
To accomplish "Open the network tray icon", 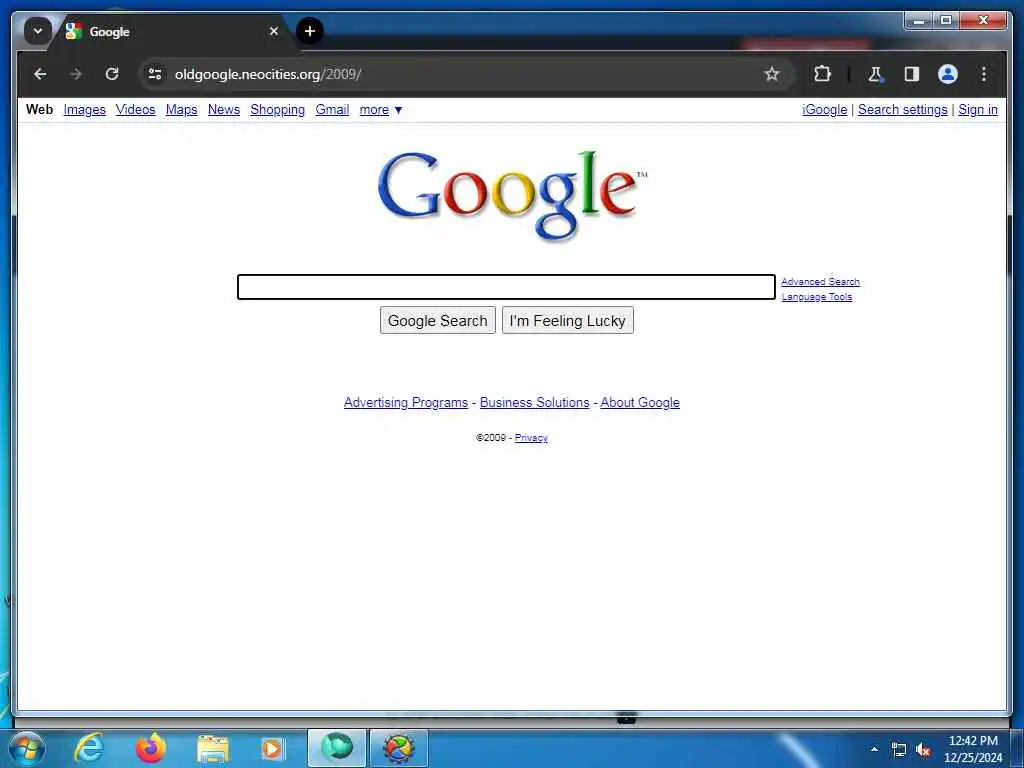I will click(x=899, y=750).
